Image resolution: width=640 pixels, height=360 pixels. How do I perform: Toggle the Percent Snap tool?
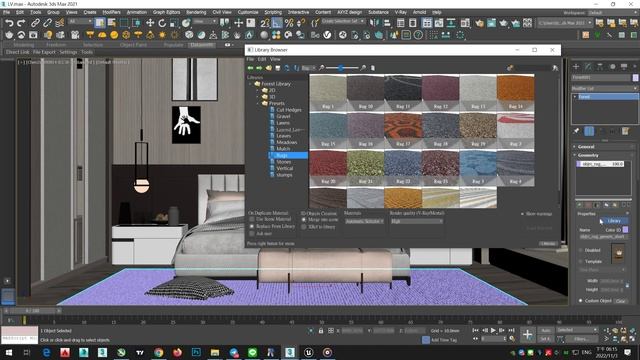[289, 23]
